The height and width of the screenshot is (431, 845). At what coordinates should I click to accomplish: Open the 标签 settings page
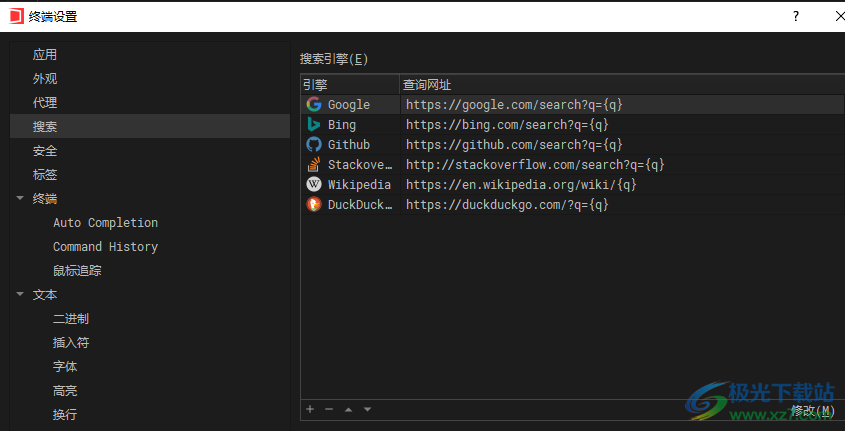pyautogui.click(x=45, y=174)
